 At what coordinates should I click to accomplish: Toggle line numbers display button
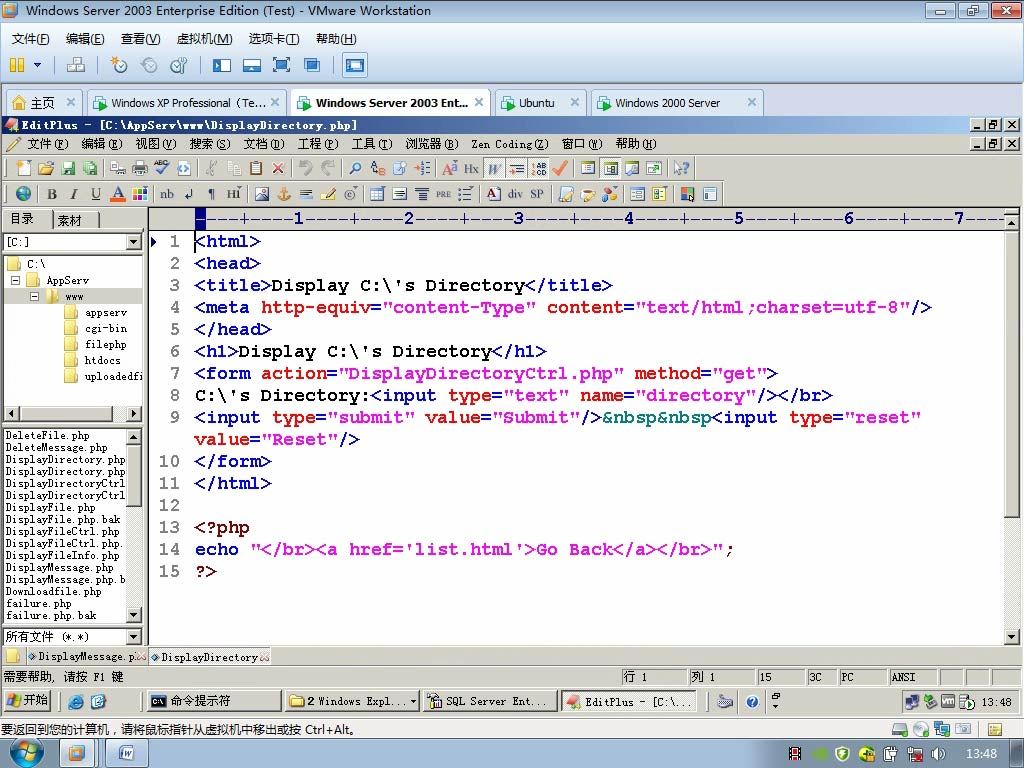pos(539,168)
